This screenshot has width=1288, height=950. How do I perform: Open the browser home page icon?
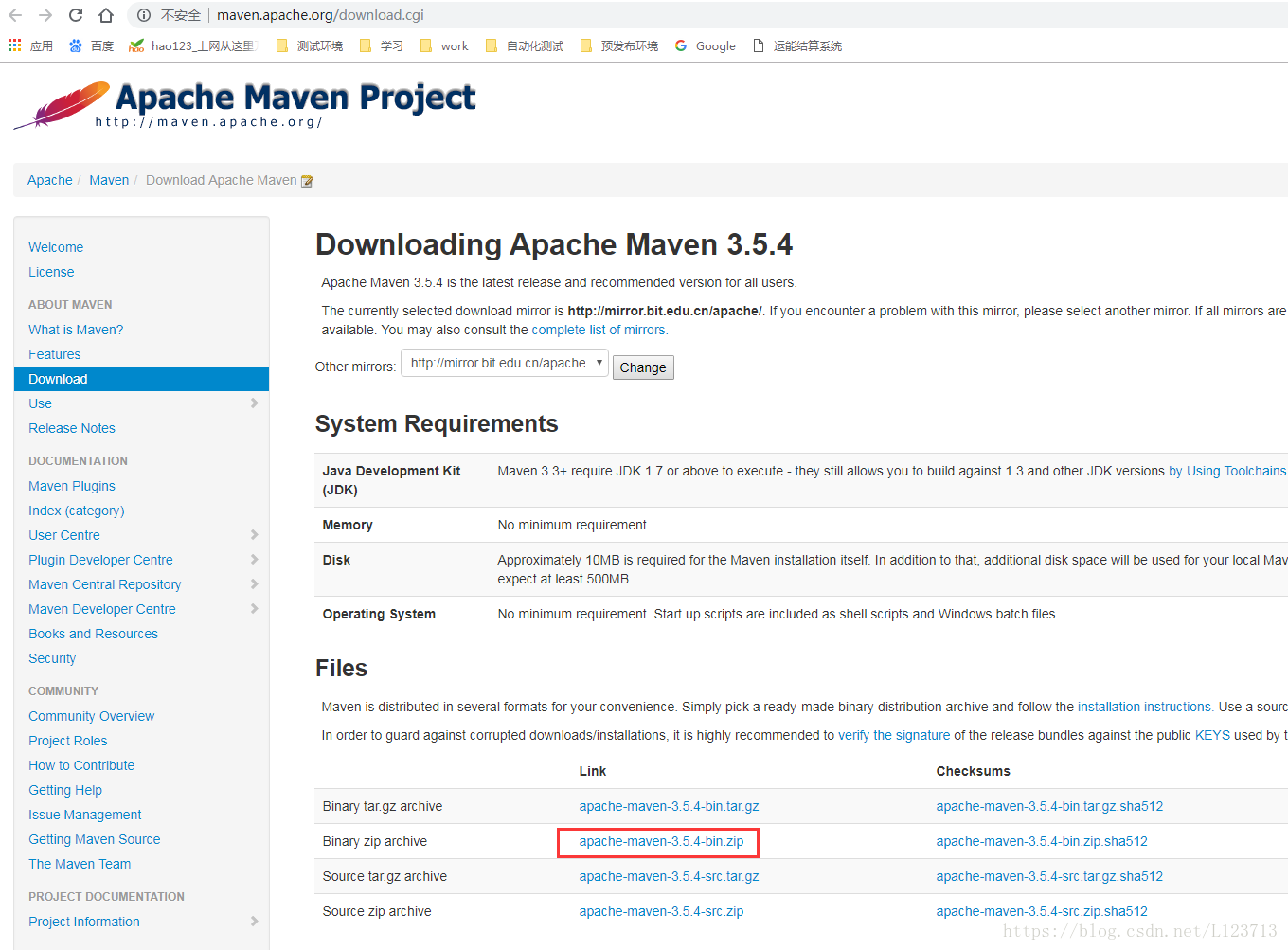[x=106, y=15]
